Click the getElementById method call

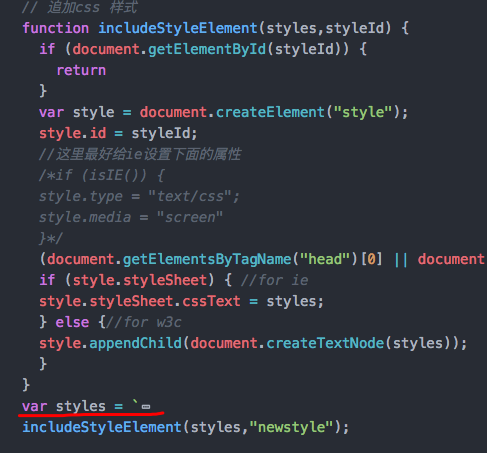tap(207, 49)
